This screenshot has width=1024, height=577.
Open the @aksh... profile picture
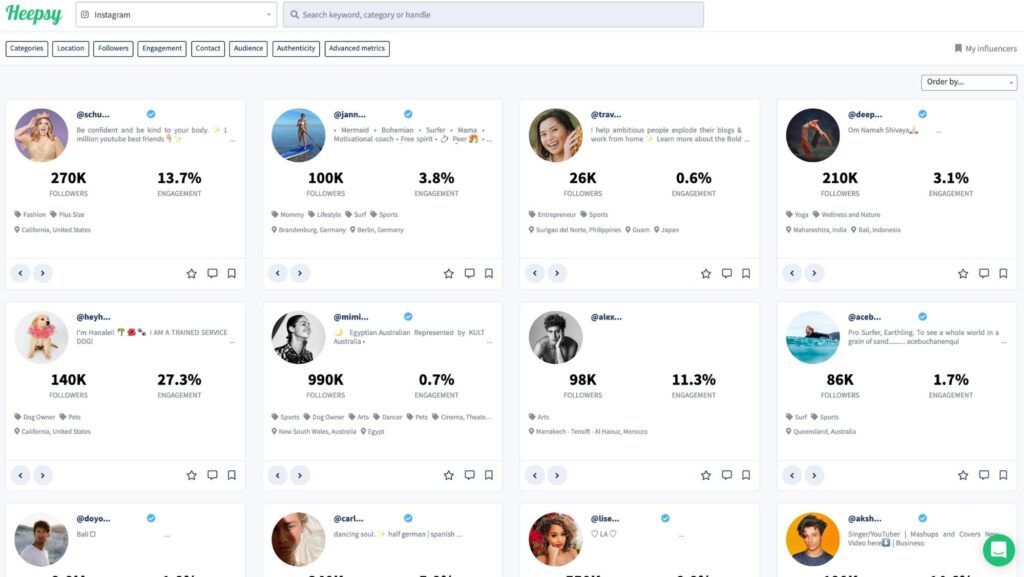(x=813, y=539)
